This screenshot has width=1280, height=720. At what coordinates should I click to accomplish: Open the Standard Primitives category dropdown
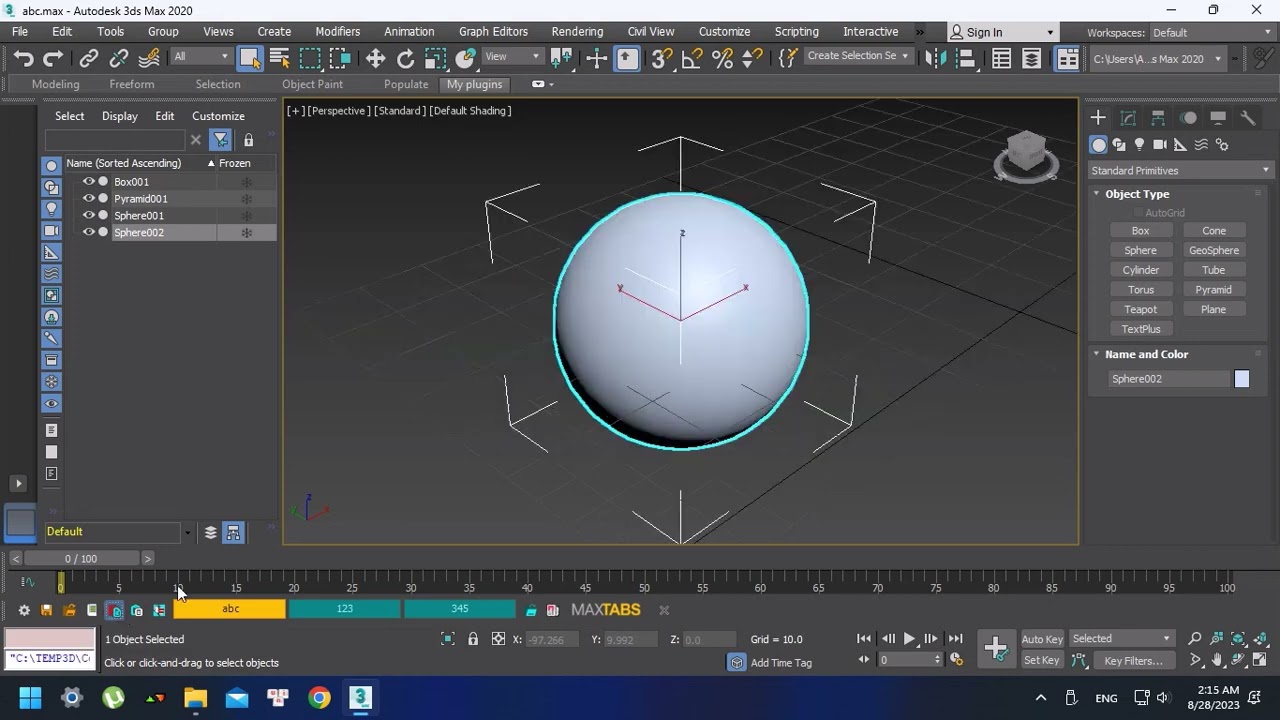tap(1180, 171)
